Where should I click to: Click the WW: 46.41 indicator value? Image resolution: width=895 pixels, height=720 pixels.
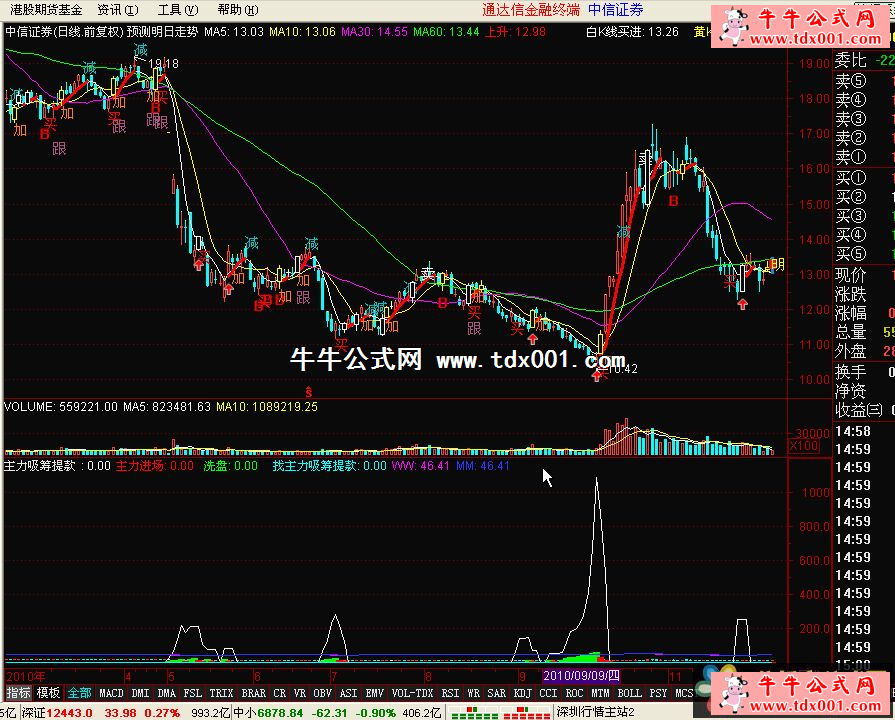tap(420, 466)
